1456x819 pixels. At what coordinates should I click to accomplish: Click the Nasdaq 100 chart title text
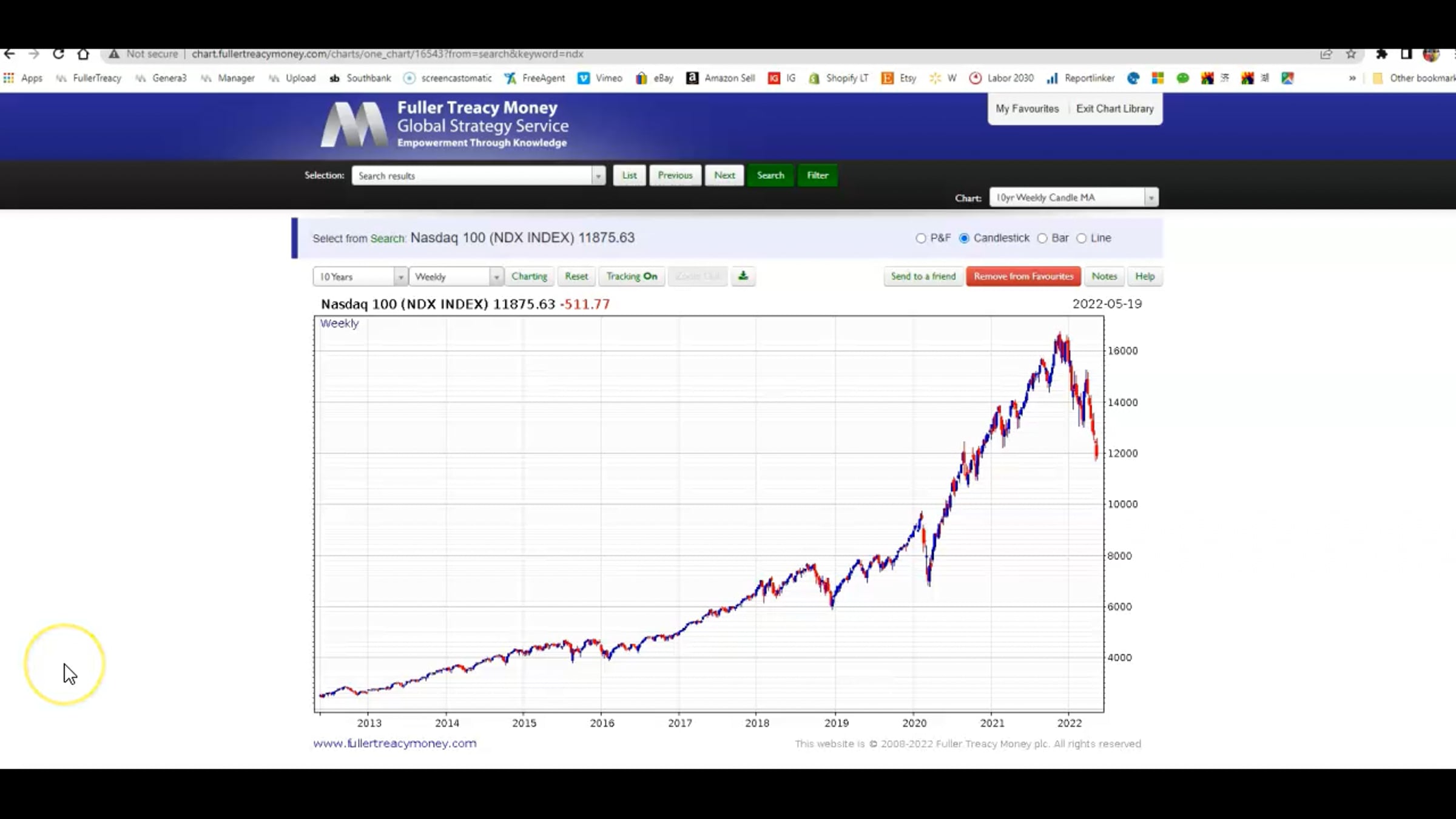465,304
